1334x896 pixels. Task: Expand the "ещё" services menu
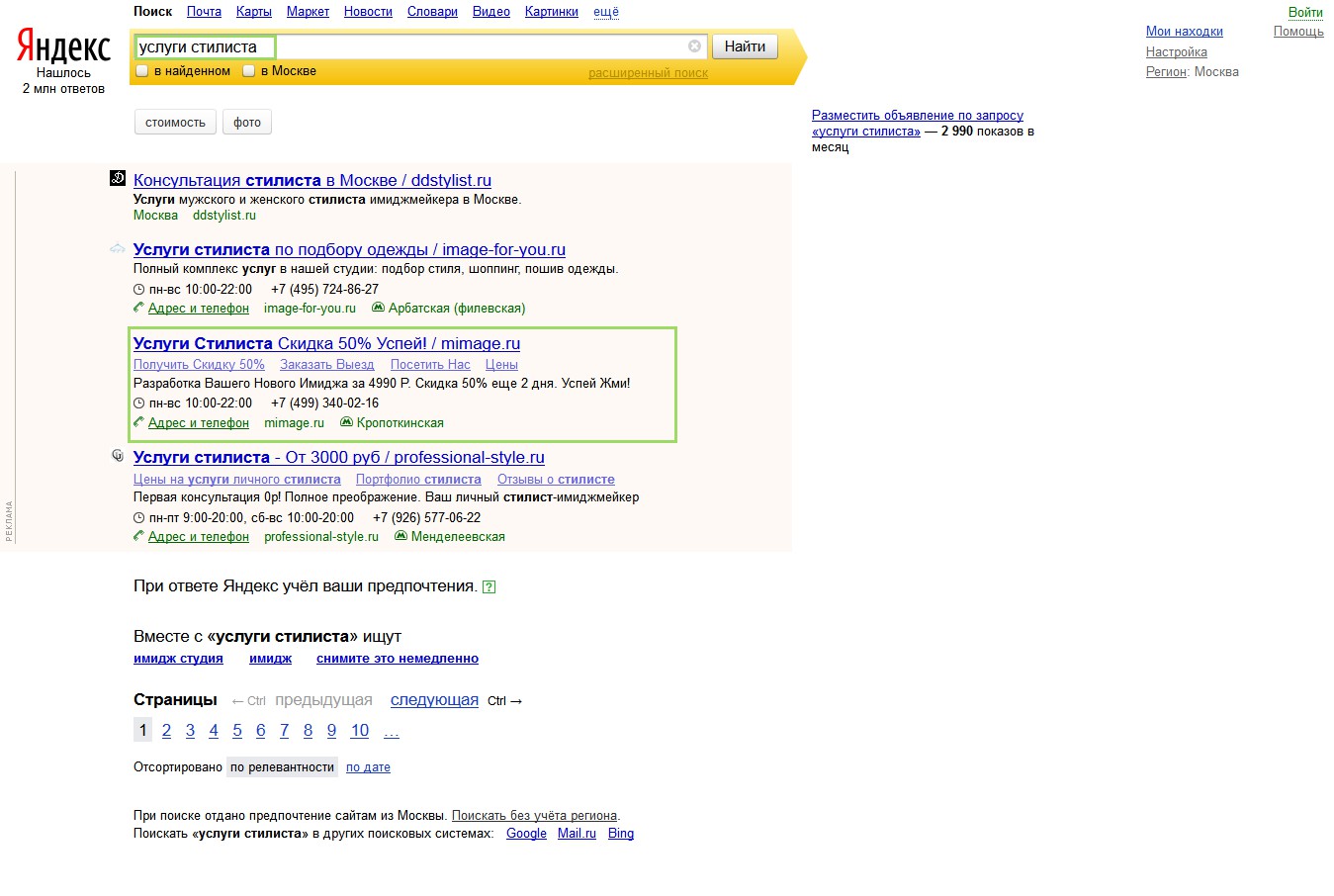coord(606,12)
